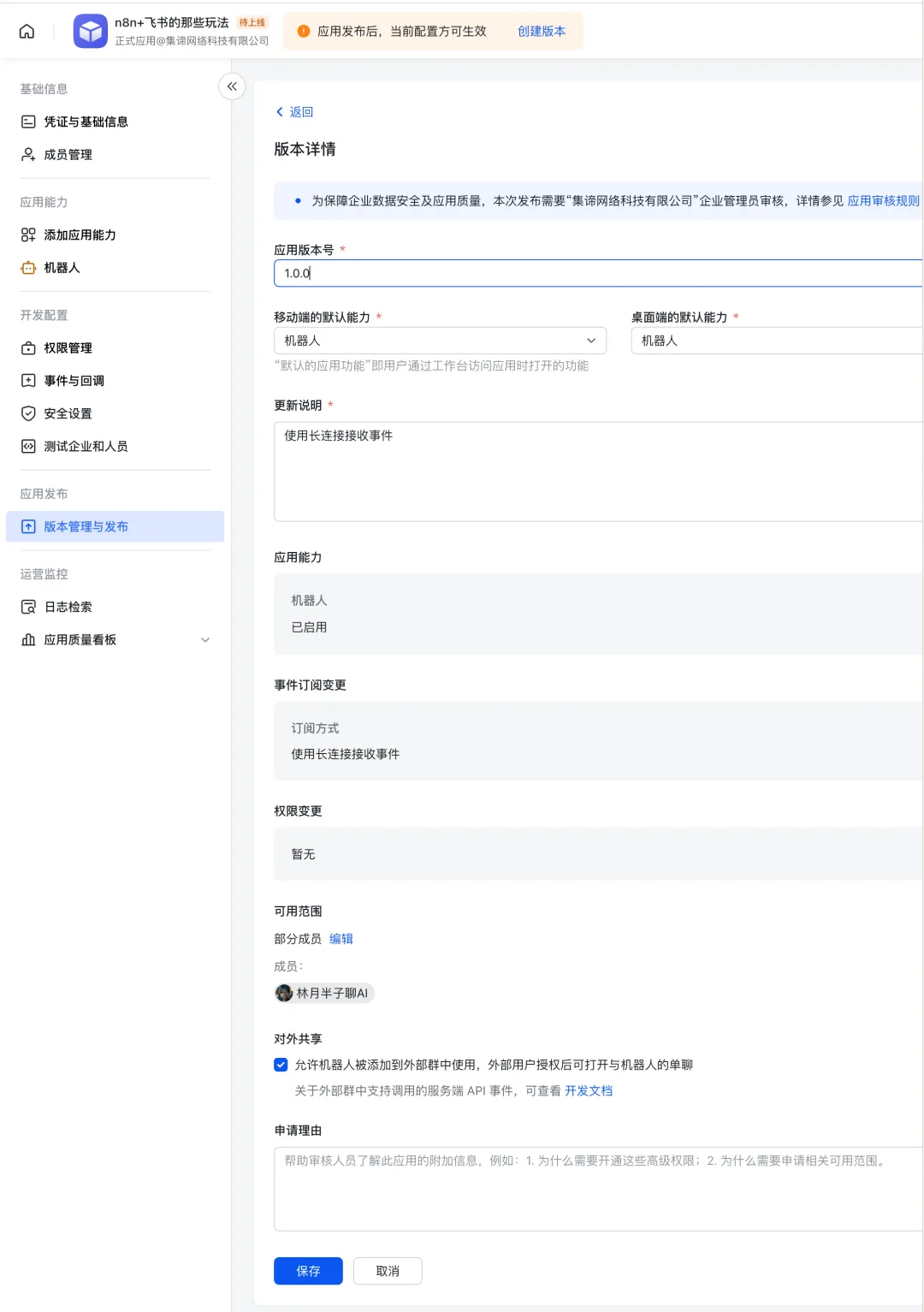
Task: Open the 桌面端的默认能力 dropdown
Action: (777, 341)
